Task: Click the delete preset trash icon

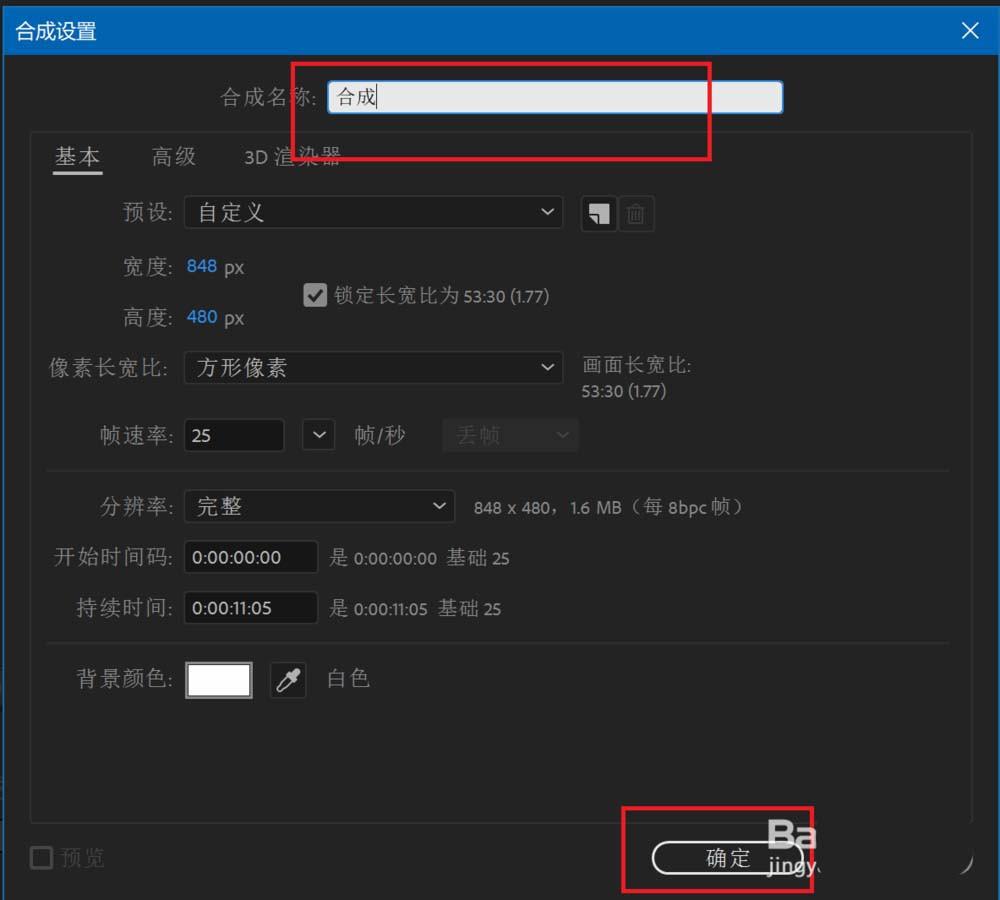Action: (x=638, y=213)
